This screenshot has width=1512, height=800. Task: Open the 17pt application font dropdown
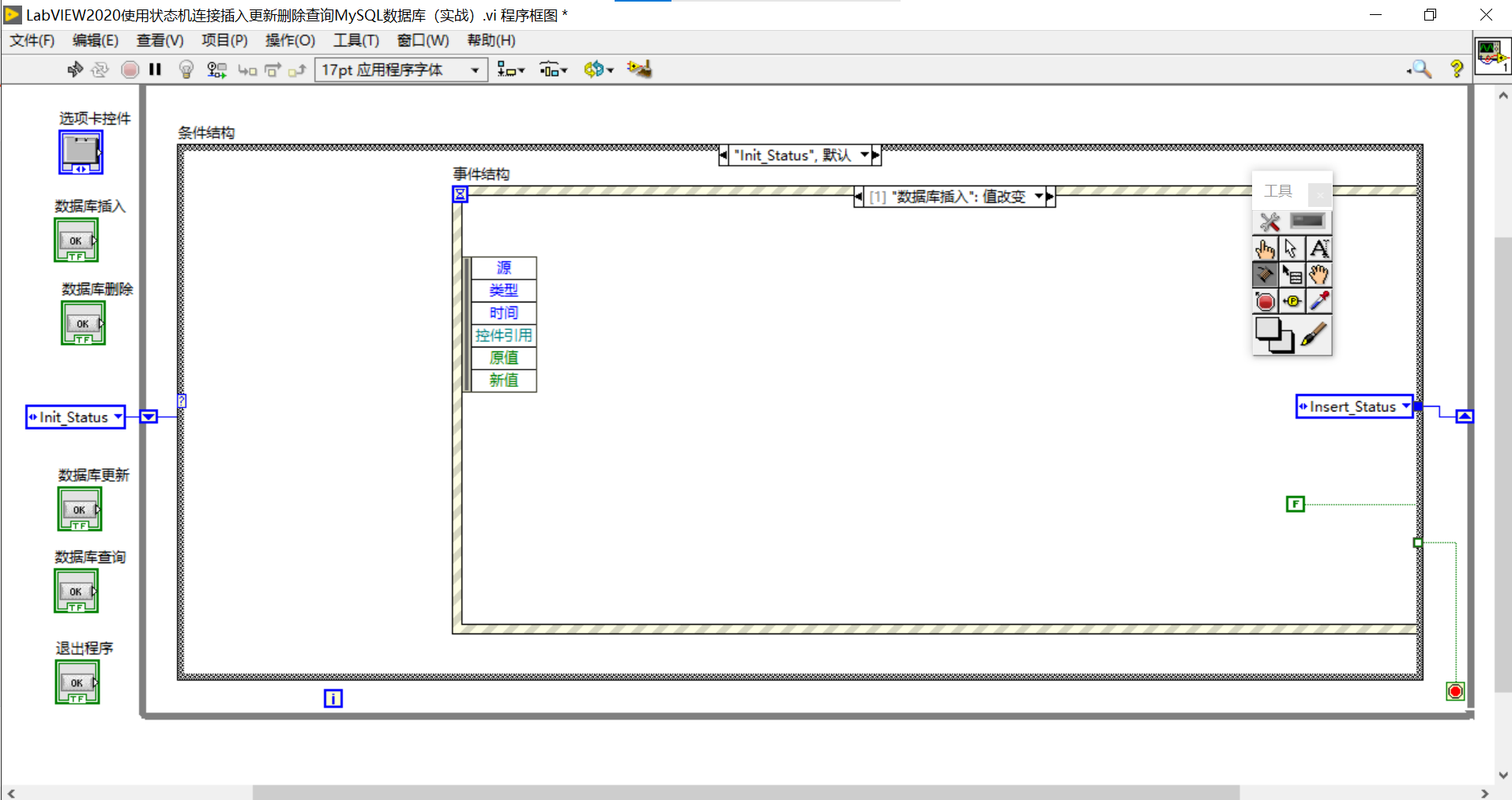coord(474,69)
